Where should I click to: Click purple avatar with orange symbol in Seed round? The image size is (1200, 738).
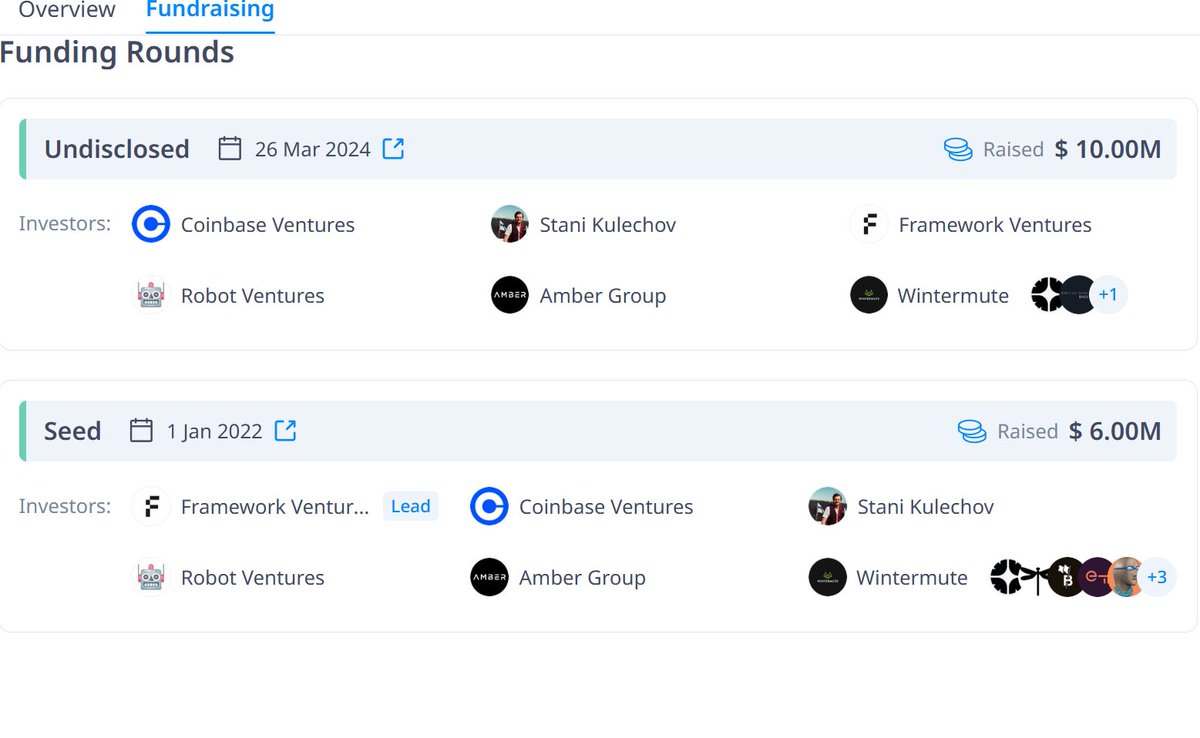[x=1095, y=577]
